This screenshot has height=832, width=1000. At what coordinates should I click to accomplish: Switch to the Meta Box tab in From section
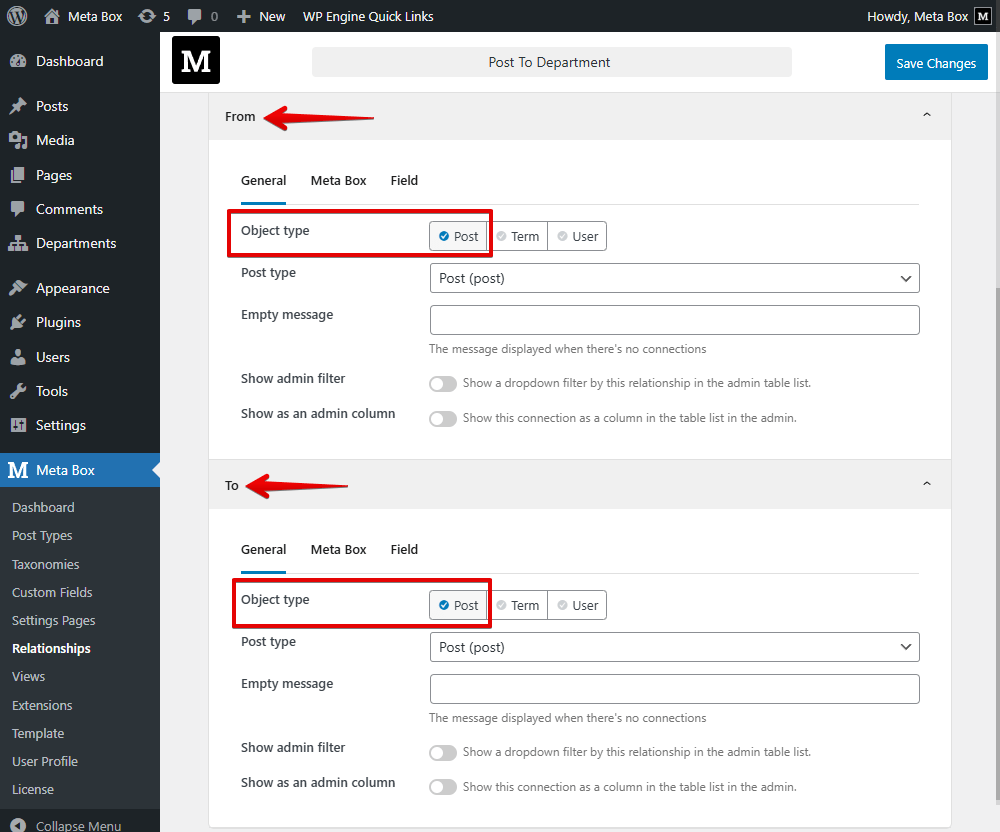click(338, 180)
